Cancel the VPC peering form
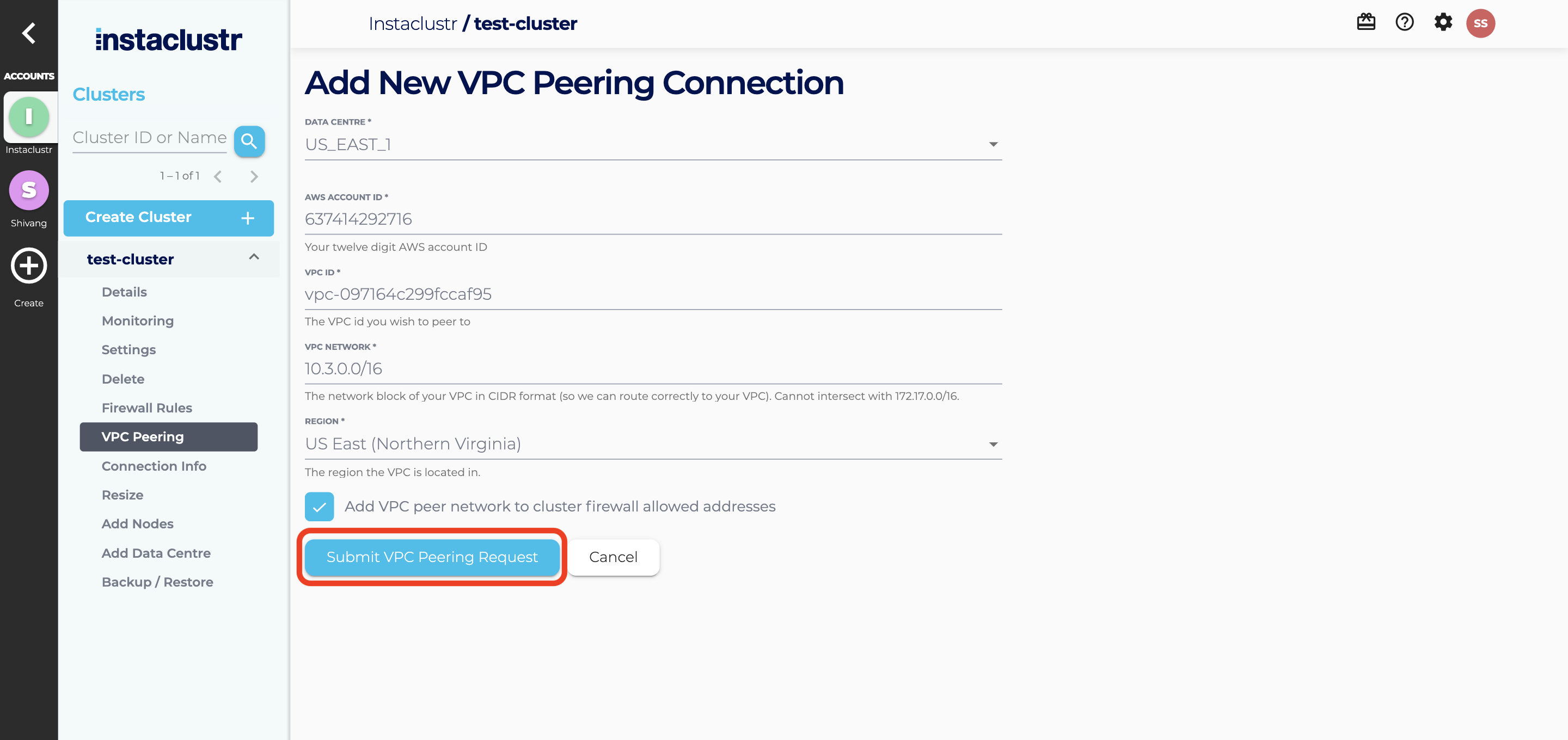The height and width of the screenshot is (740, 1568). (x=613, y=557)
